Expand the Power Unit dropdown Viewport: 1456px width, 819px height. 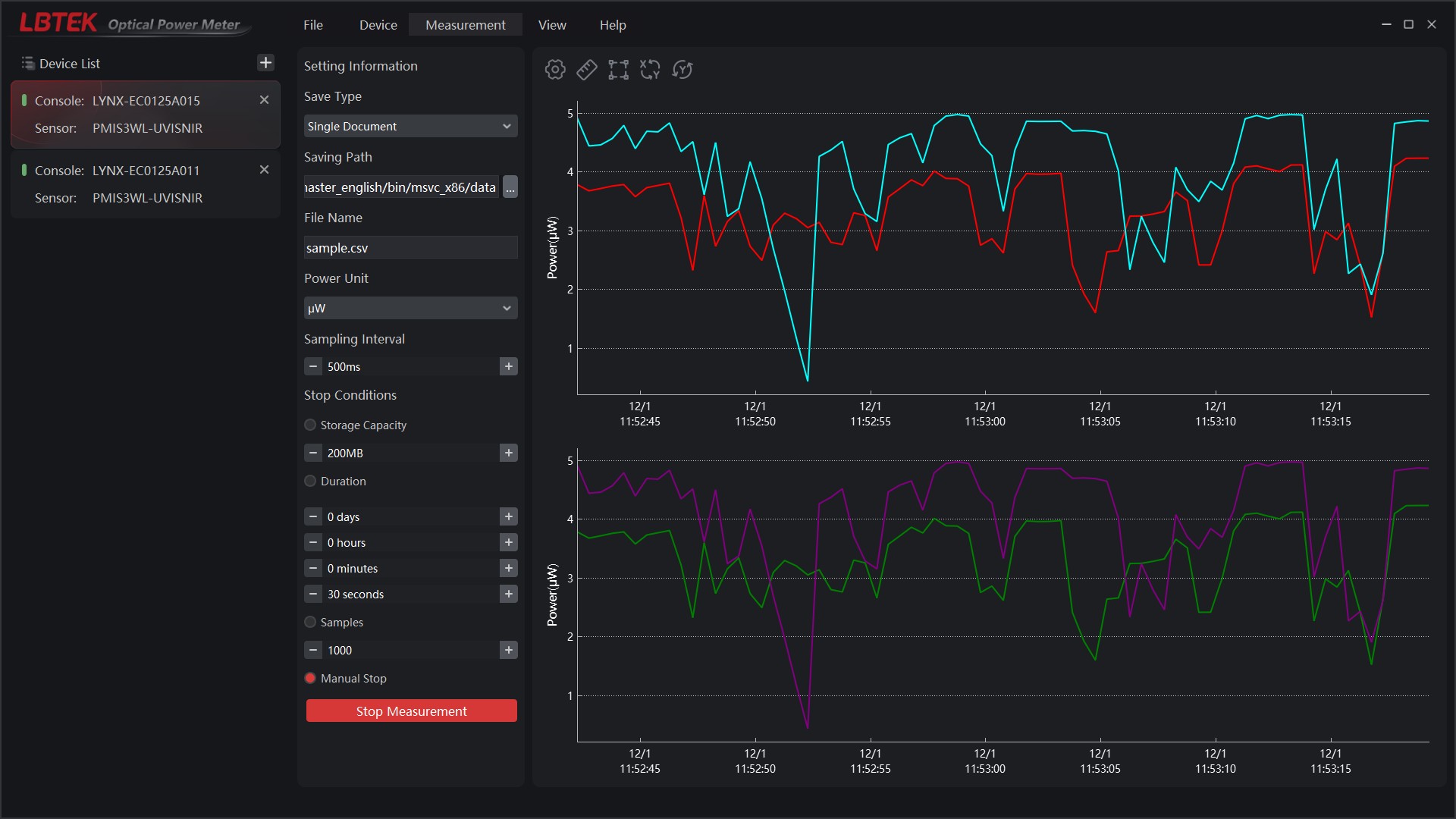pyautogui.click(x=411, y=309)
